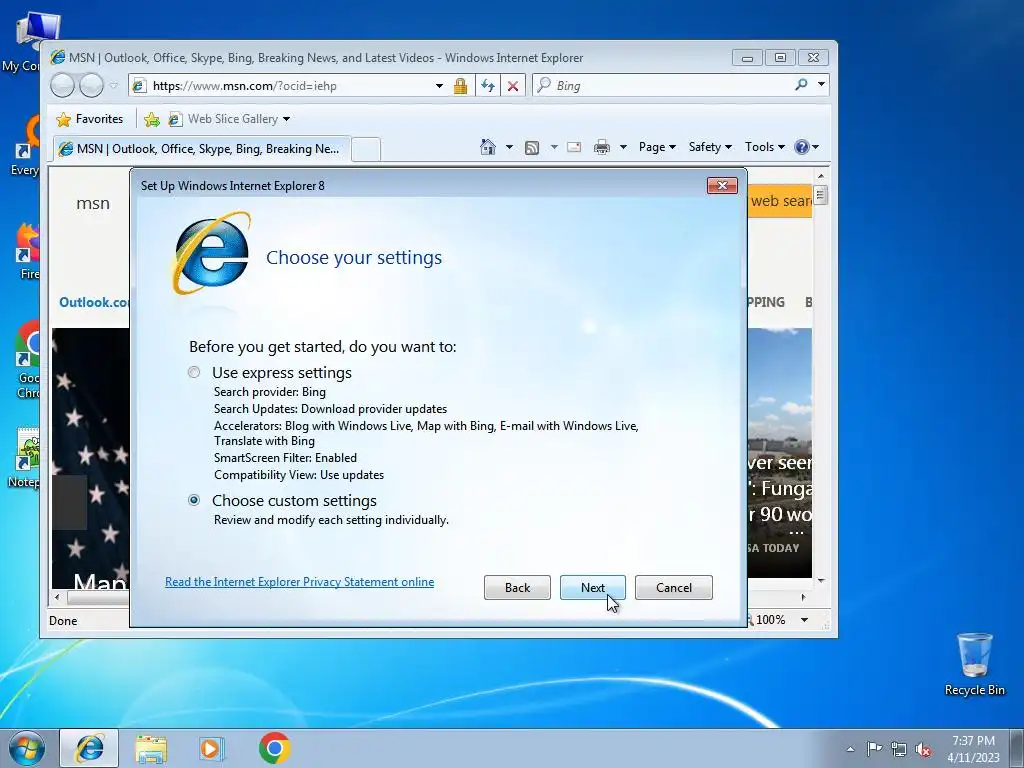Open the search provider dropdown
The image size is (1024, 768).
click(822, 85)
